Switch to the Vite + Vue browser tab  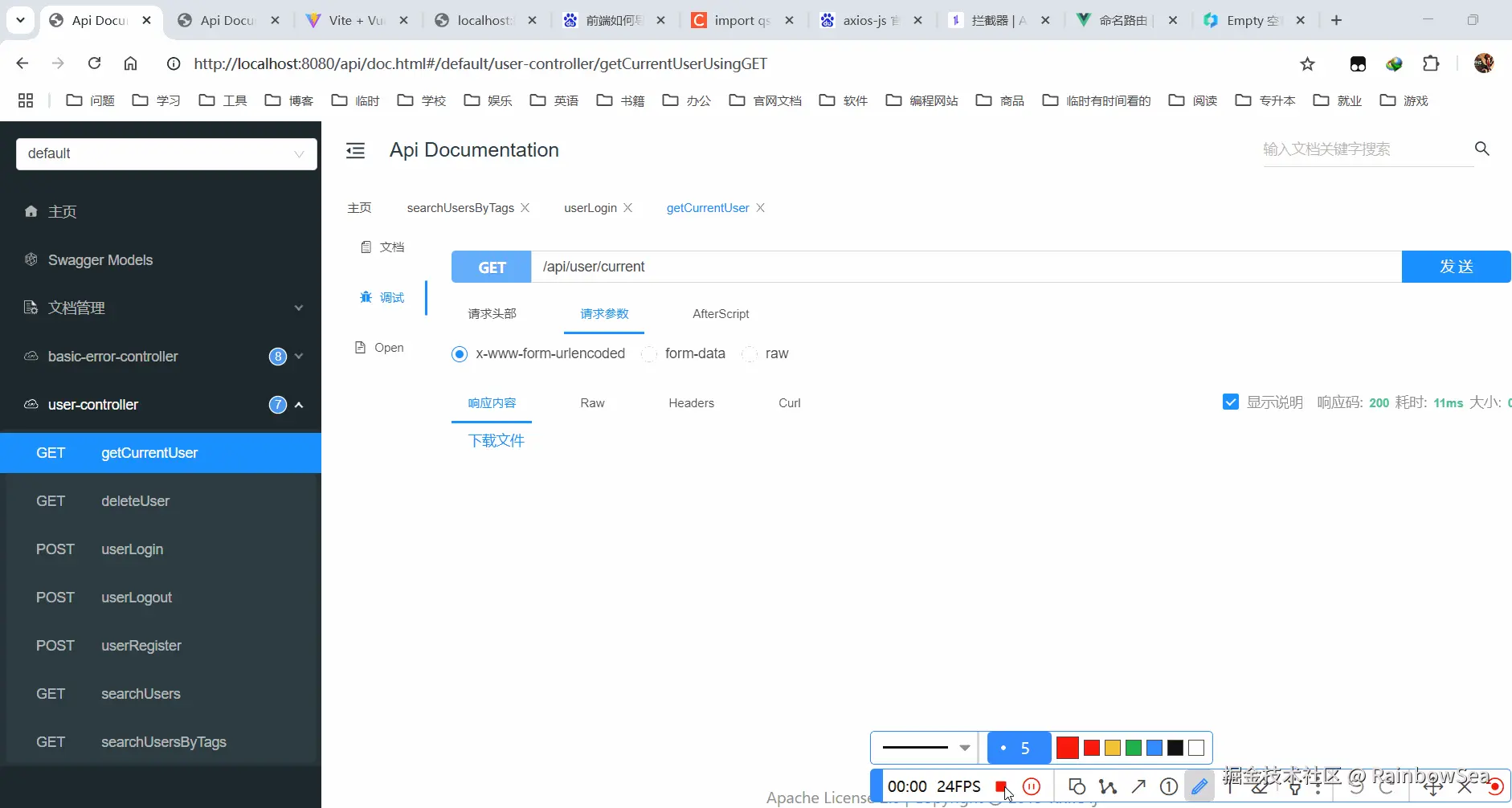(x=357, y=20)
